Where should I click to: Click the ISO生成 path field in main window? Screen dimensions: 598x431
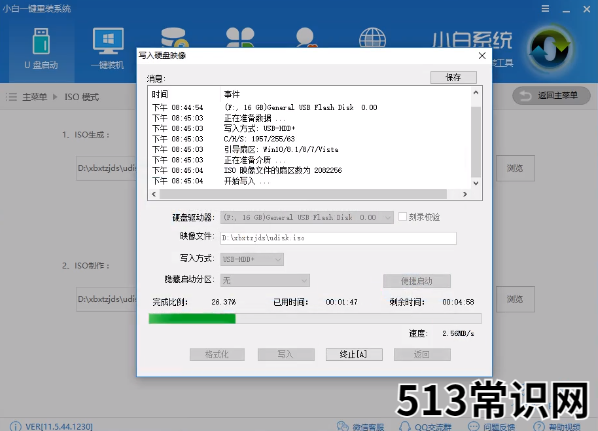[x=106, y=168]
